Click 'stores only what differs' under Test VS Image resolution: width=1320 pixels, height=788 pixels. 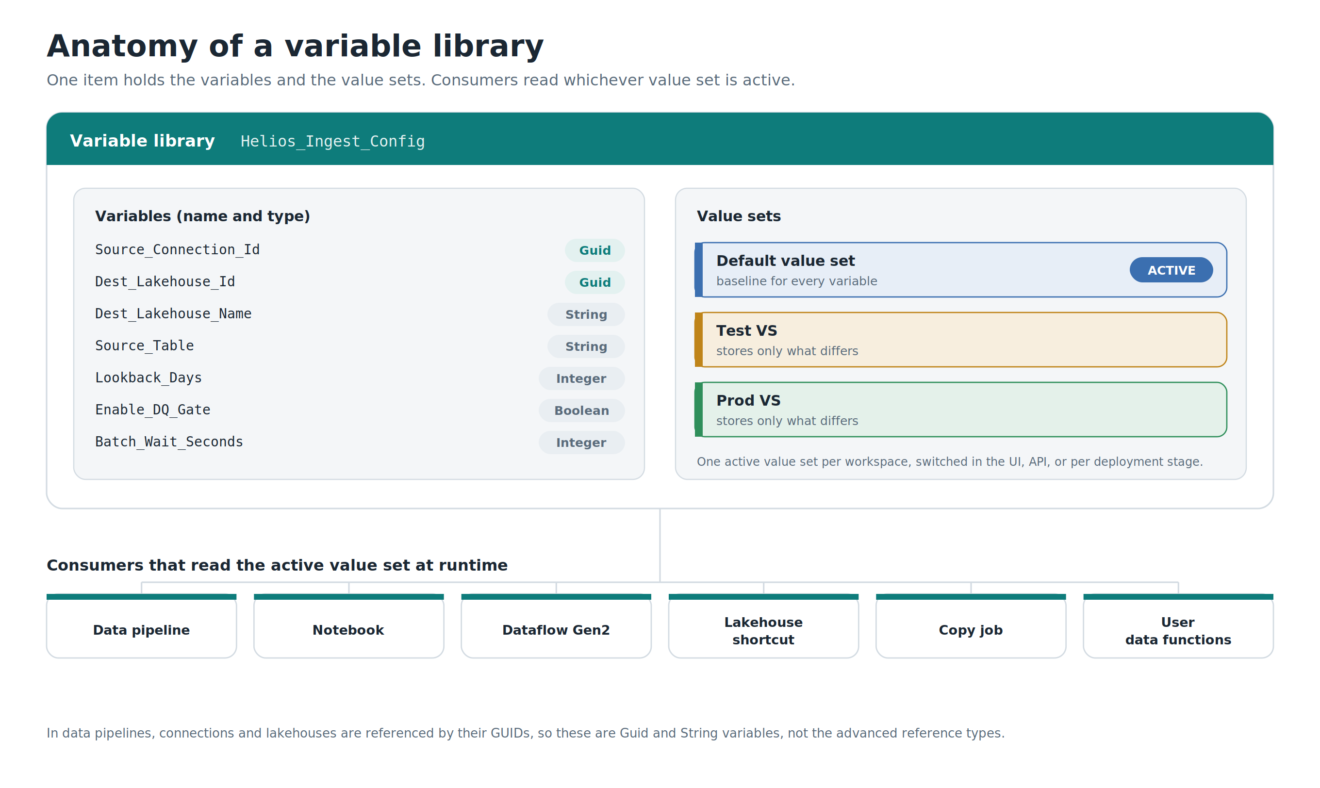[787, 351]
